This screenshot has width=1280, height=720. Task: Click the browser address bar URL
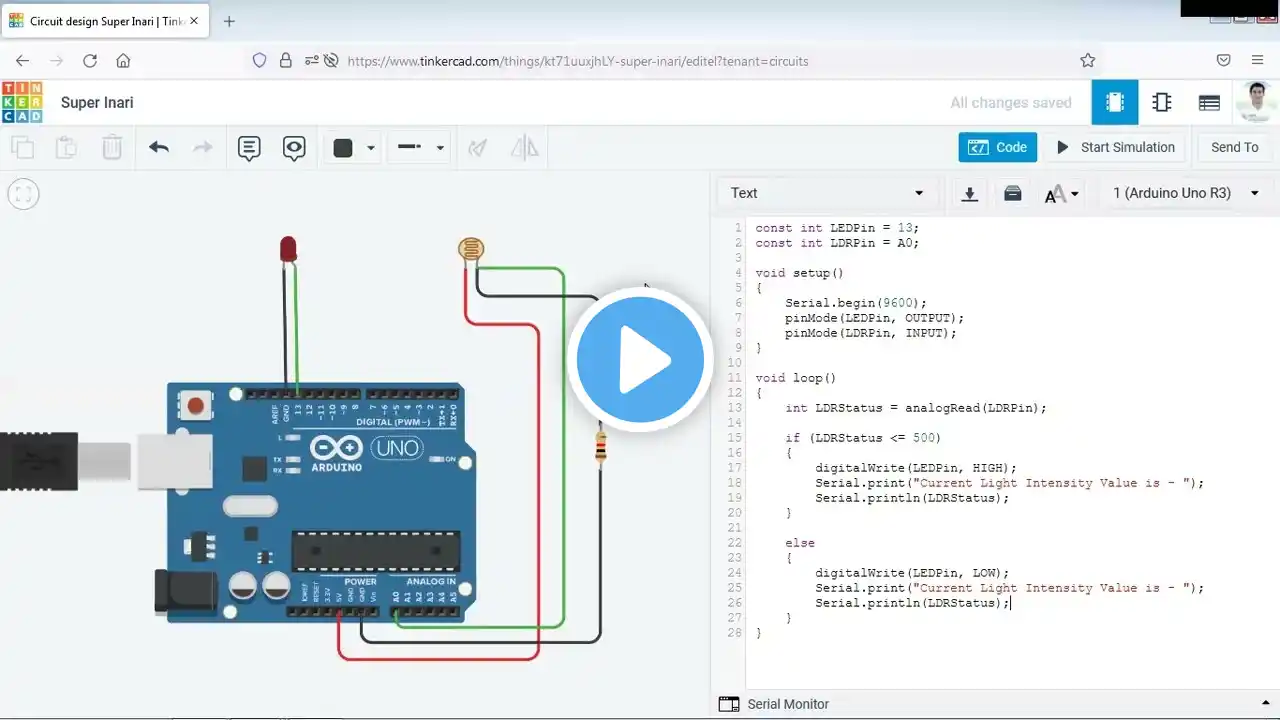578,61
